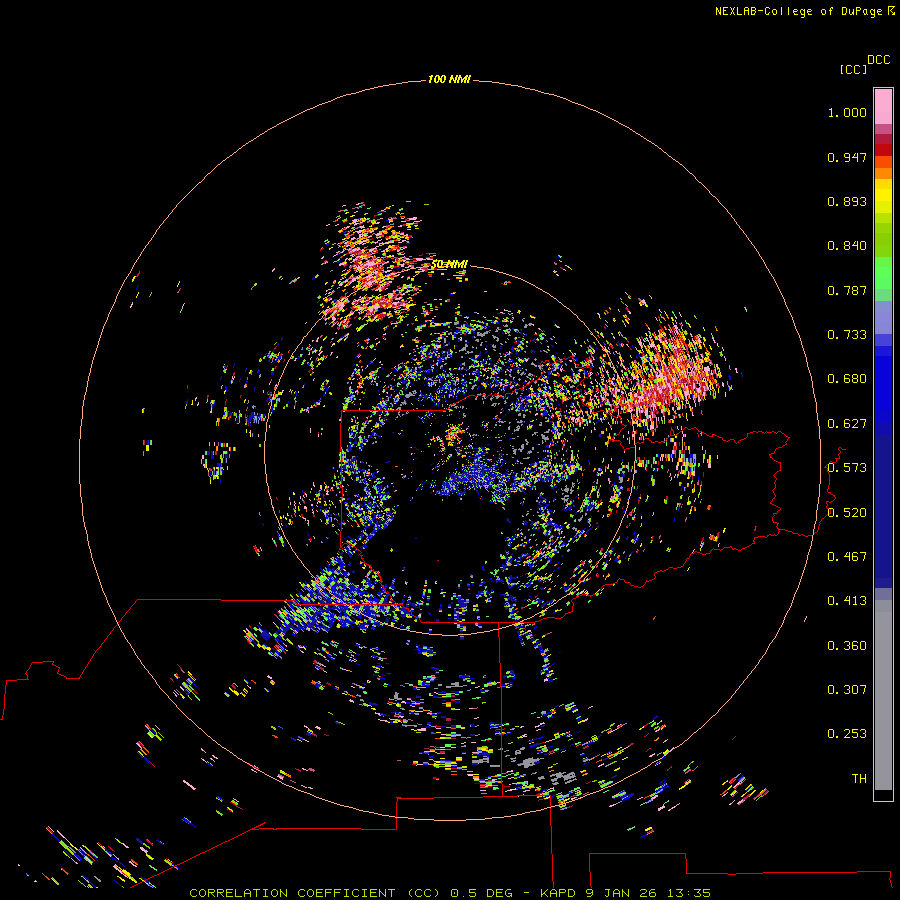Click the gray lower segment of the color bar

883,695
